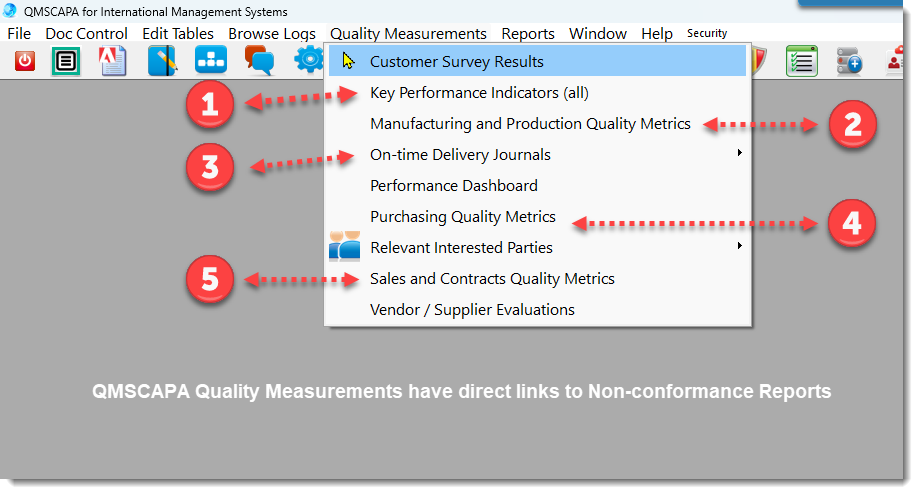The height and width of the screenshot is (494, 918).
Task: Open the blue organization chart icon
Action: coord(211,60)
